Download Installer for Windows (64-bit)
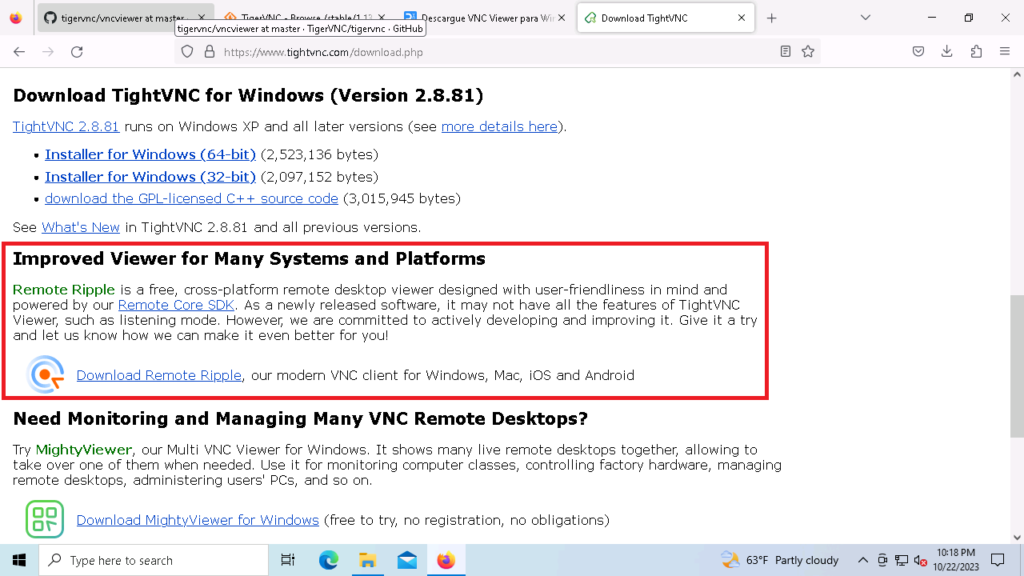 pos(150,155)
